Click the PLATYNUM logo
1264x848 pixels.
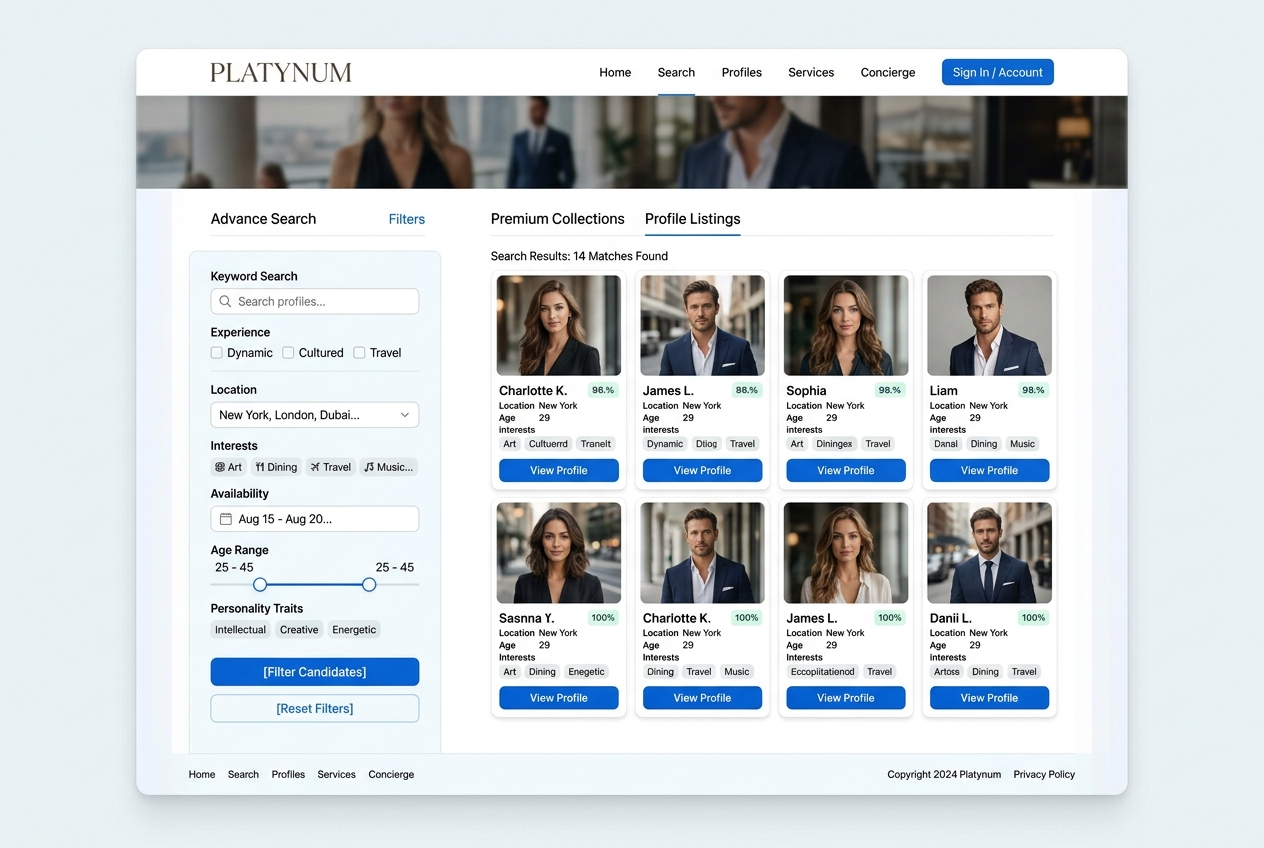(281, 73)
